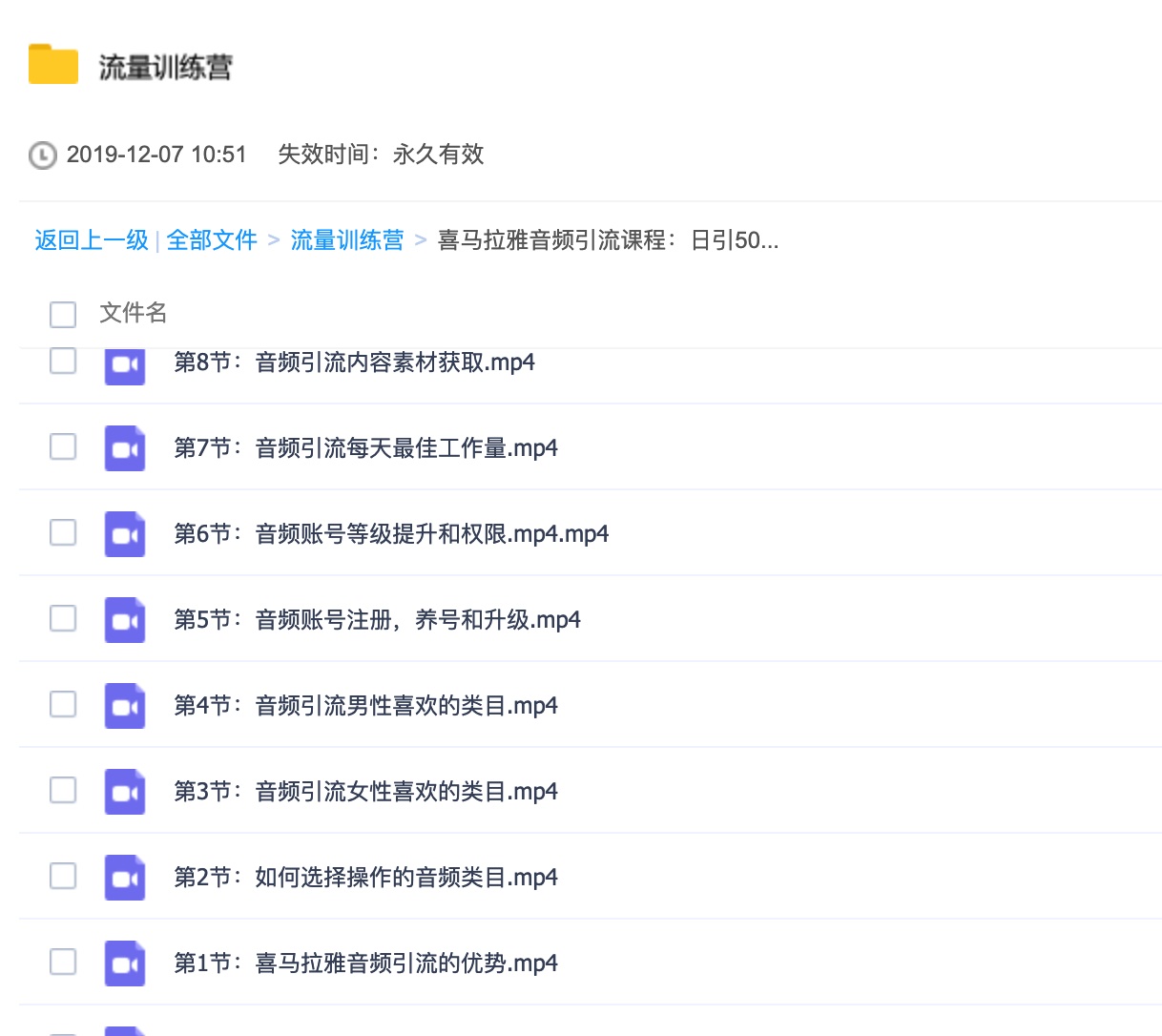This screenshot has height=1036, width=1162.
Task: Check the box for 第8节 file
Action: 63,361
